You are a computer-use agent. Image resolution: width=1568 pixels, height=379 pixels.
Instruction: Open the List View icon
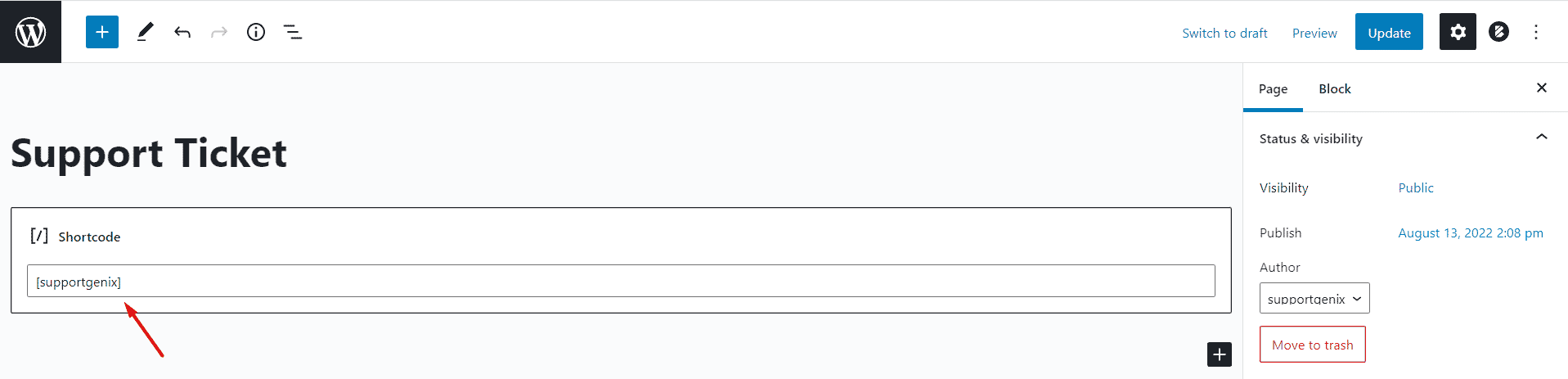pyautogui.click(x=293, y=32)
